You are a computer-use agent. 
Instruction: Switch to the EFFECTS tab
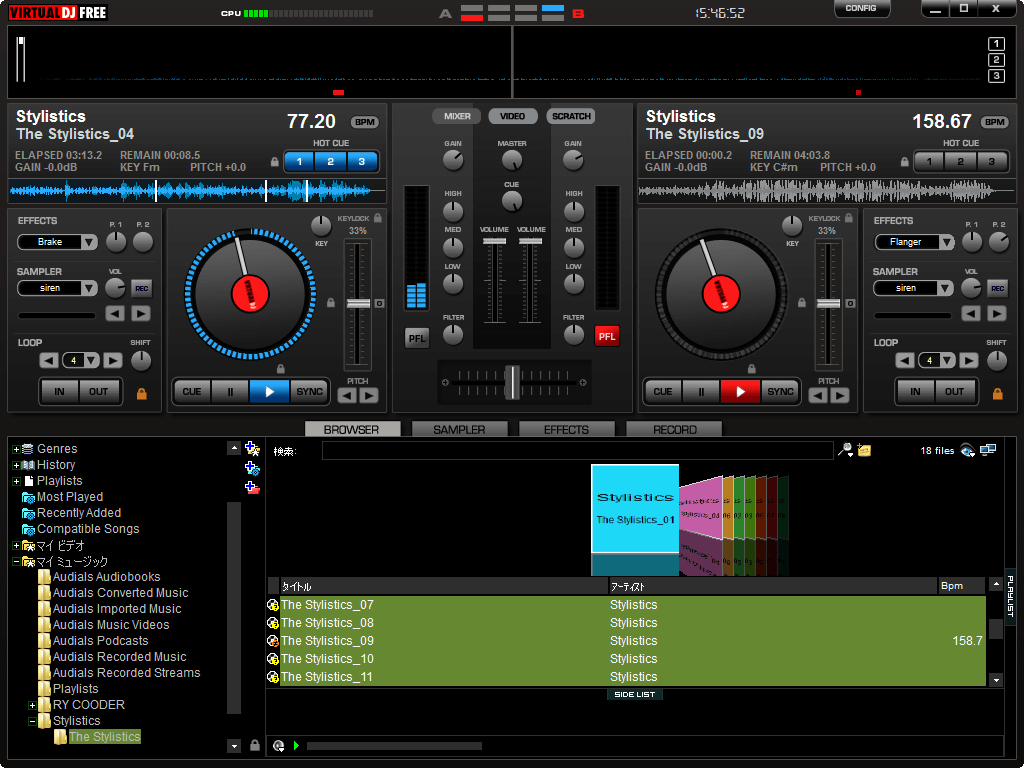pos(566,429)
